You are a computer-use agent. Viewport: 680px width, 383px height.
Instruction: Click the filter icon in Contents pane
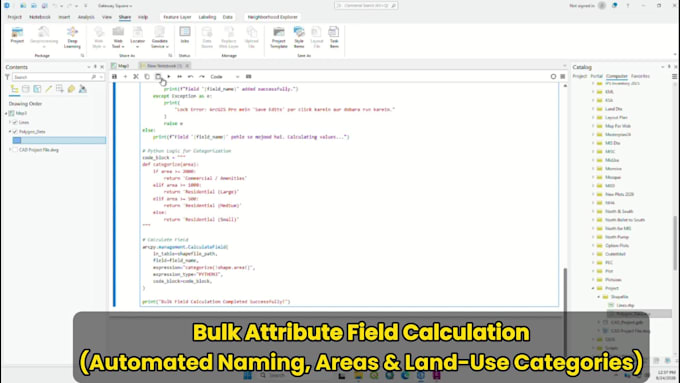coord(7,77)
